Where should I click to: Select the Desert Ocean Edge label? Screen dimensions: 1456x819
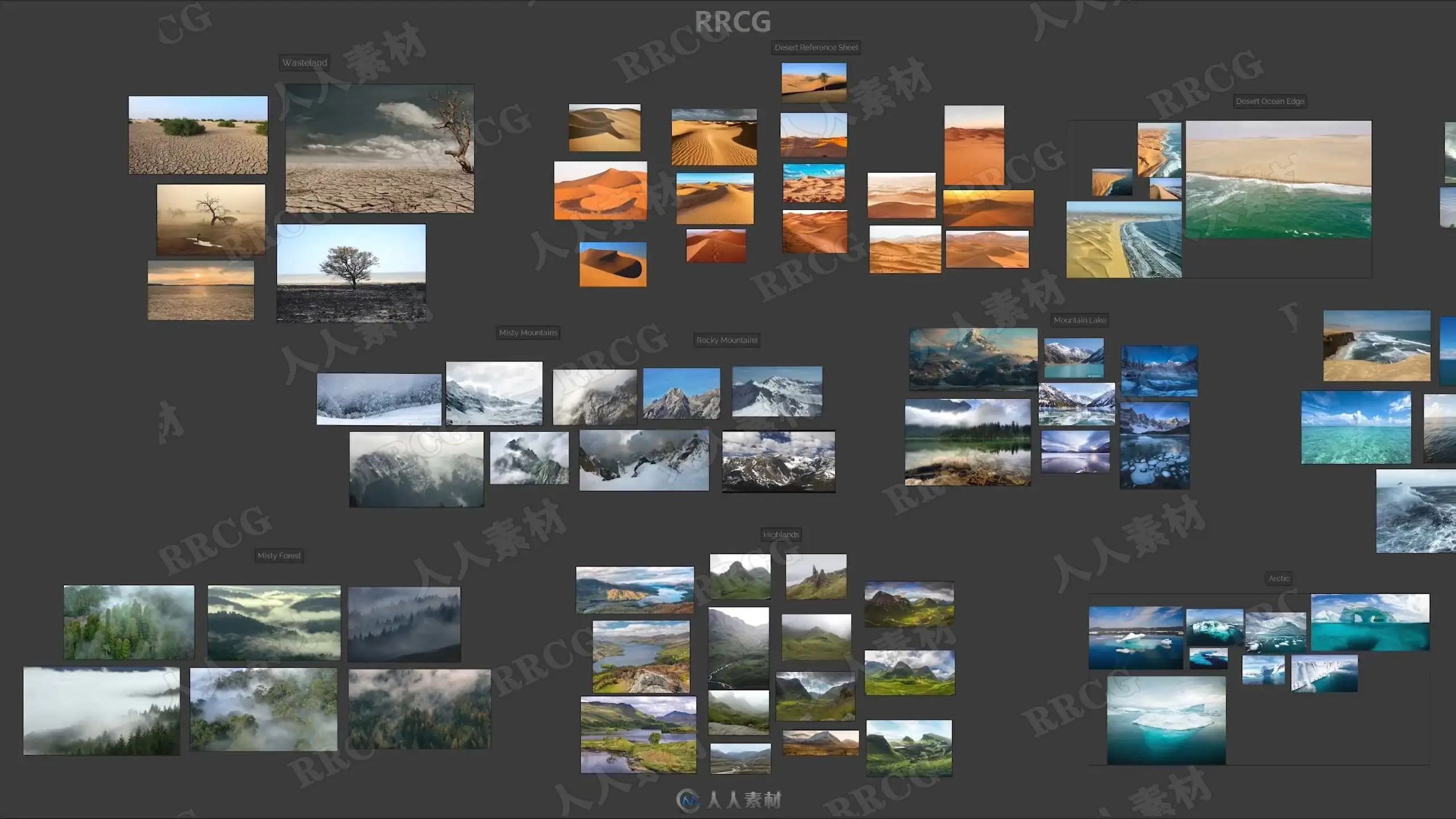tap(1269, 101)
